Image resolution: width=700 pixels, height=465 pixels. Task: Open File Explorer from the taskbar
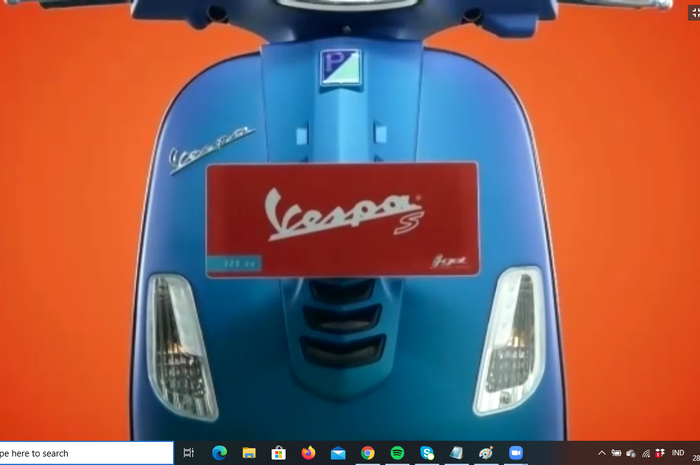click(249, 453)
